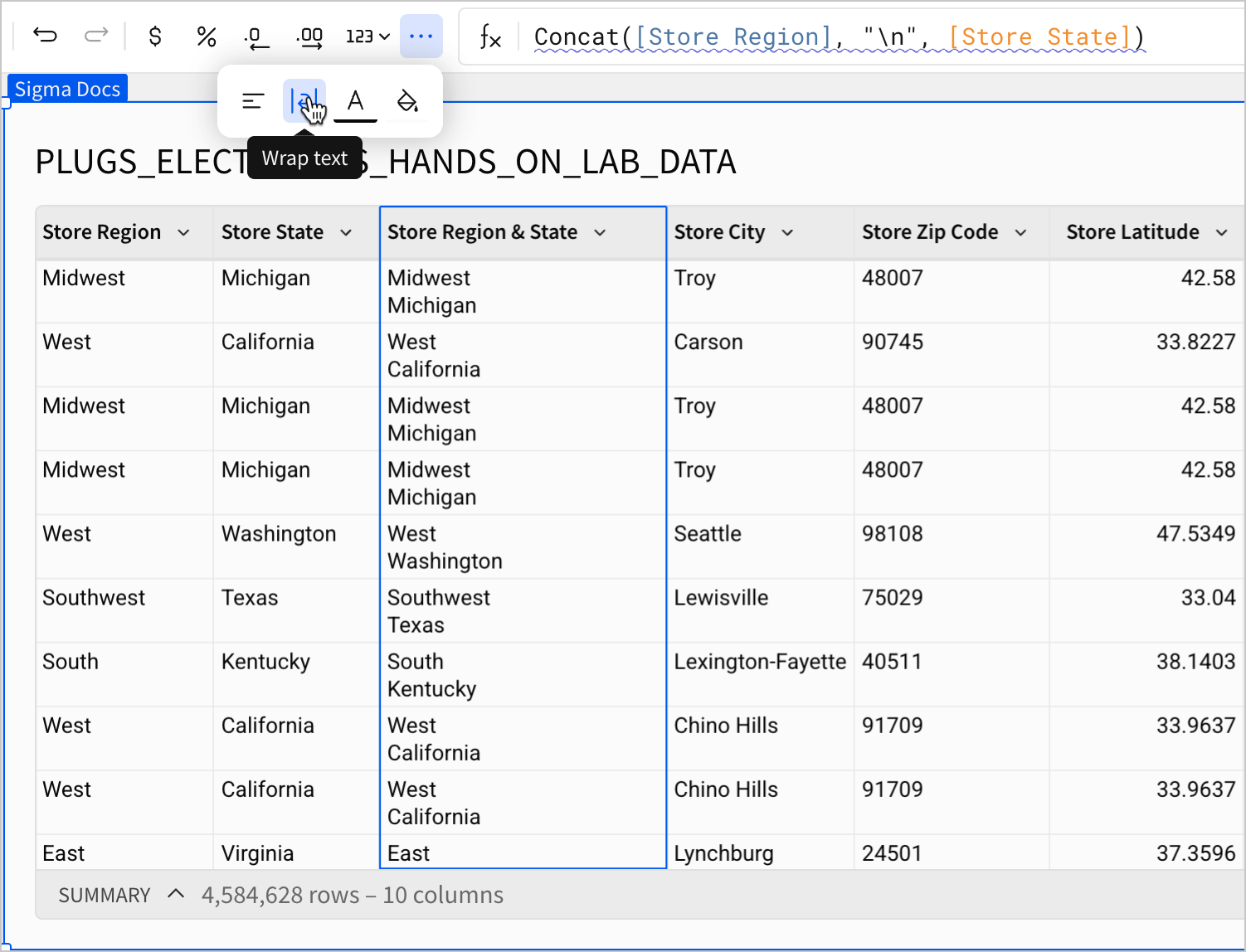Image resolution: width=1246 pixels, height=952 pixels.
Task: Apply currency formatting with the dollar sign icon
Action: (x=154, y=36)
